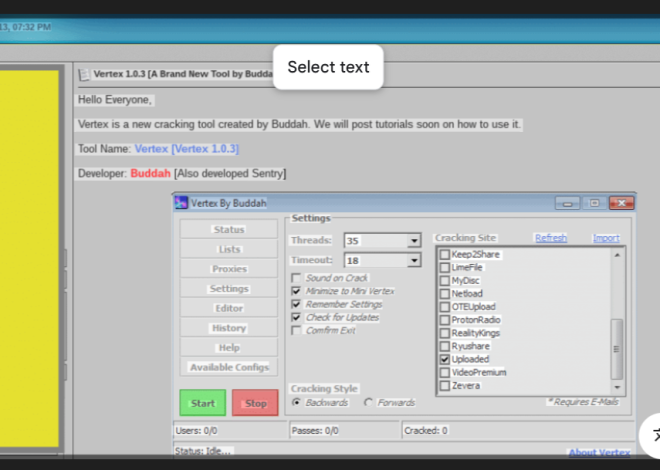Image resolution: width=660 pixels, height=470 pixels.
Task: Click the post document icon beside Vertex 1.0.3 title
Action: tap(84, 74)
